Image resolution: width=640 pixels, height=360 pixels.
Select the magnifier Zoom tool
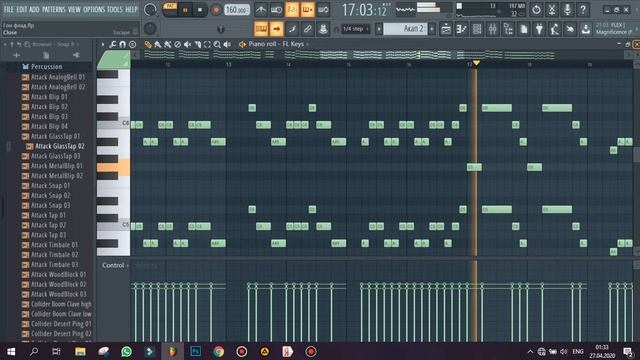217,44
